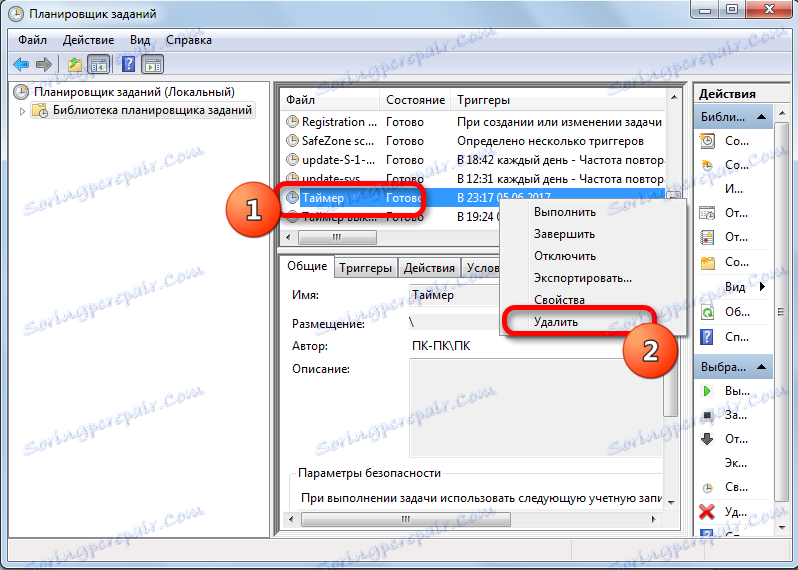This screenshot has height=570, width=798.
Task: Open the Действие menu
Action: pos(89,40)
